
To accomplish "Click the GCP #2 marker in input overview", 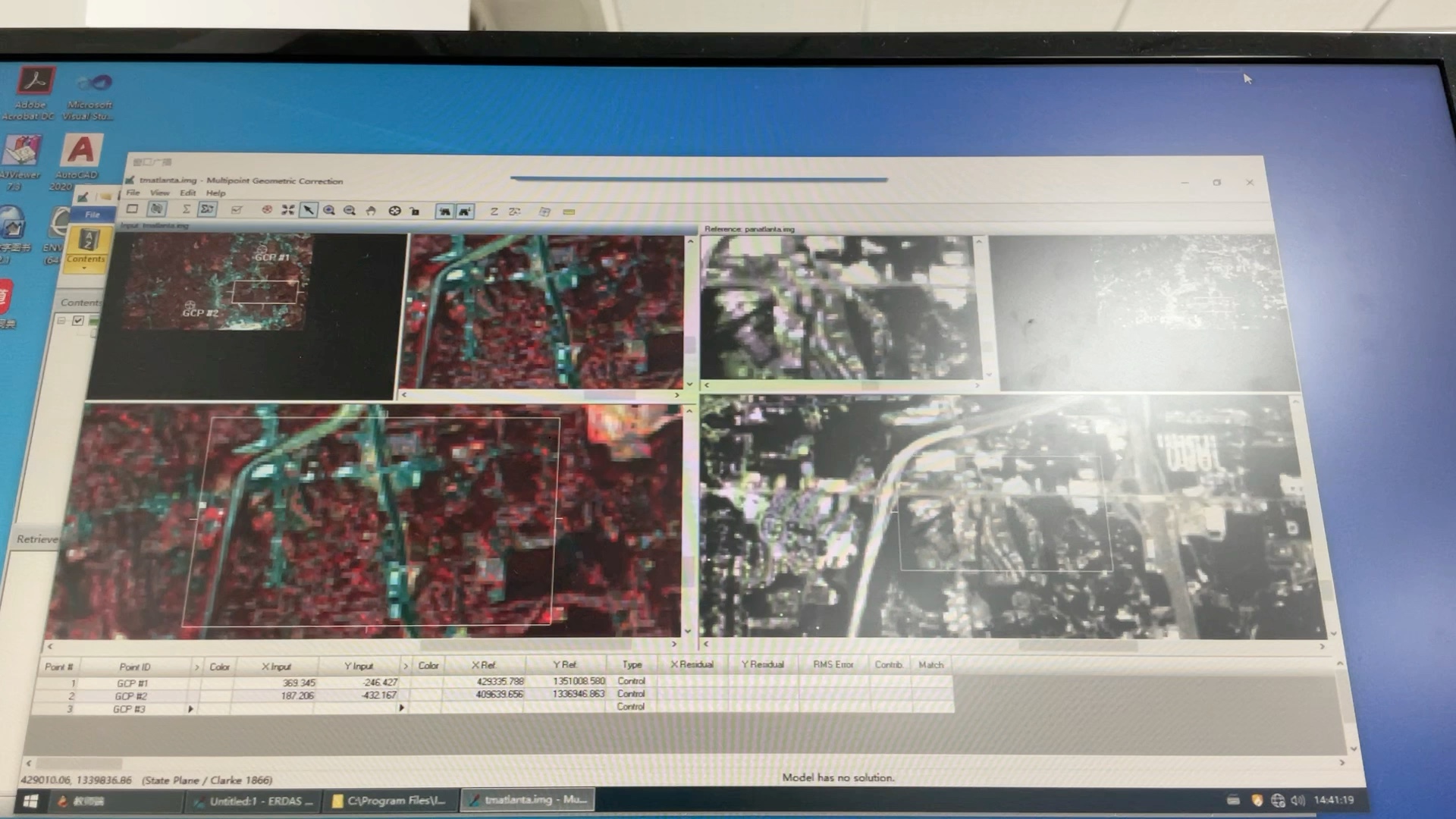I will (x=191, y=306).
